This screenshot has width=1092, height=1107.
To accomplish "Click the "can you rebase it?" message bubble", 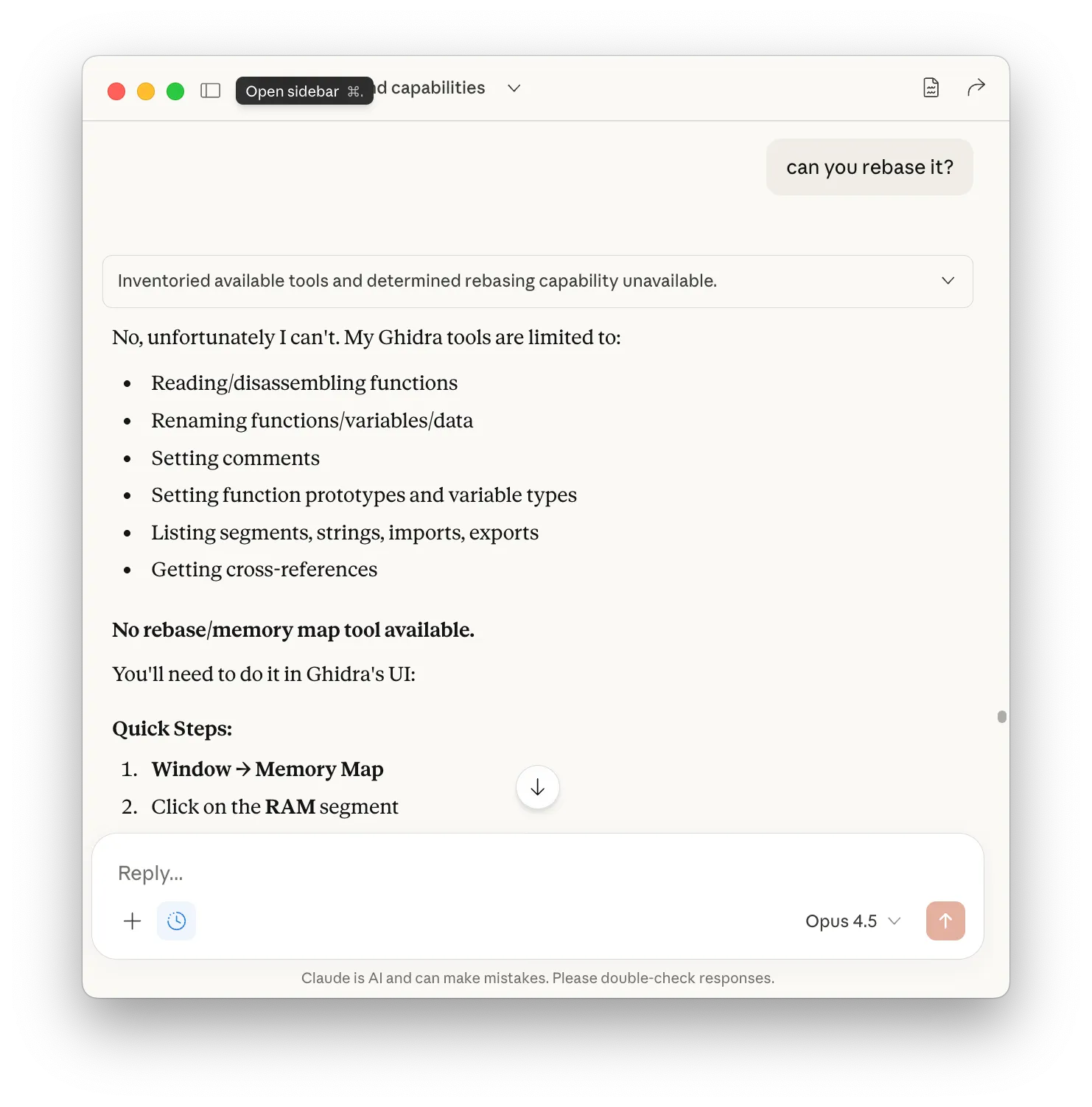I will pos(869,167).
